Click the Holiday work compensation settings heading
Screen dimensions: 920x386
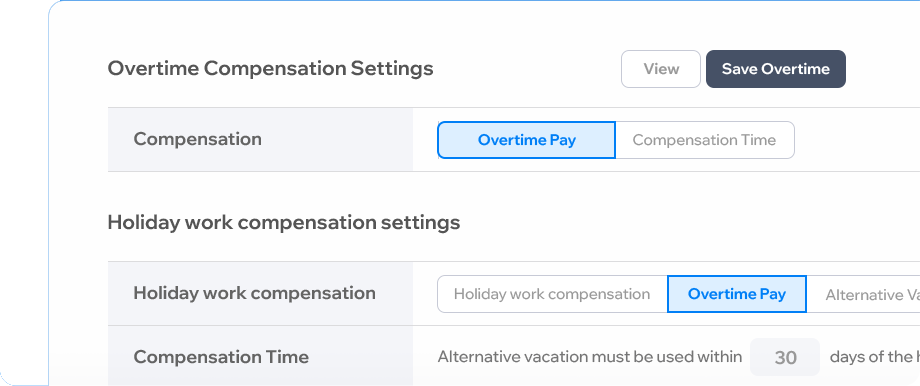[284, 223]
